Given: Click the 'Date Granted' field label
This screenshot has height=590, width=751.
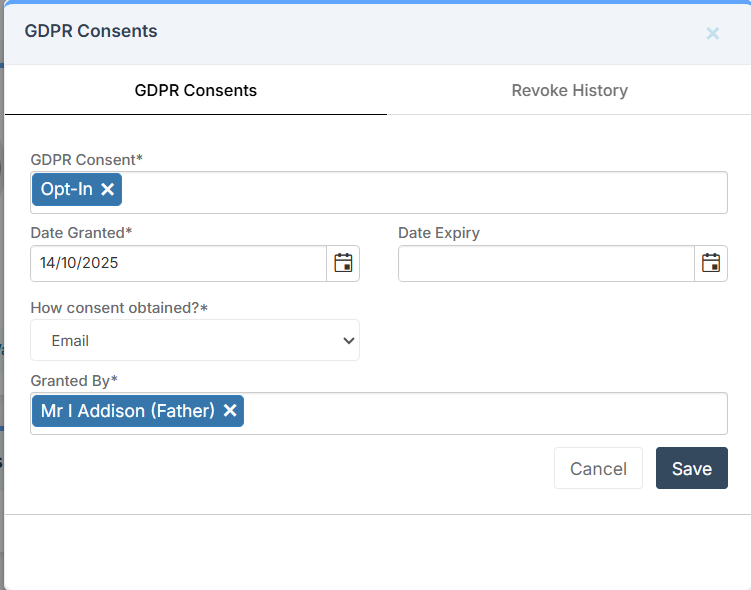Looking at the screenshot, I should point(80,233).
